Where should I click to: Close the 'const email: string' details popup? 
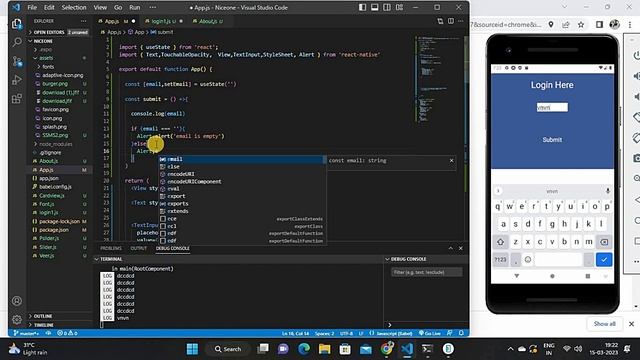click(x=451, y=160)
